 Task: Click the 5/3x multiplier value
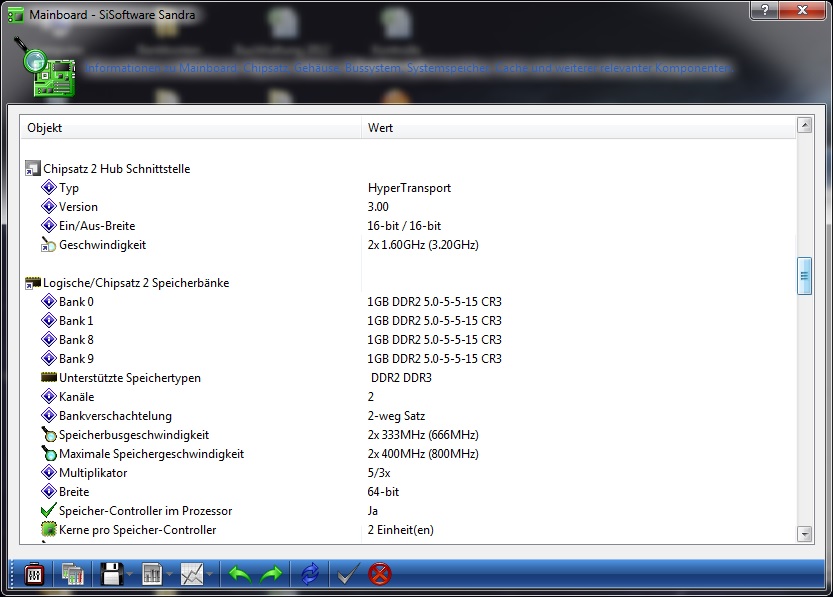(x=379, y=473)
